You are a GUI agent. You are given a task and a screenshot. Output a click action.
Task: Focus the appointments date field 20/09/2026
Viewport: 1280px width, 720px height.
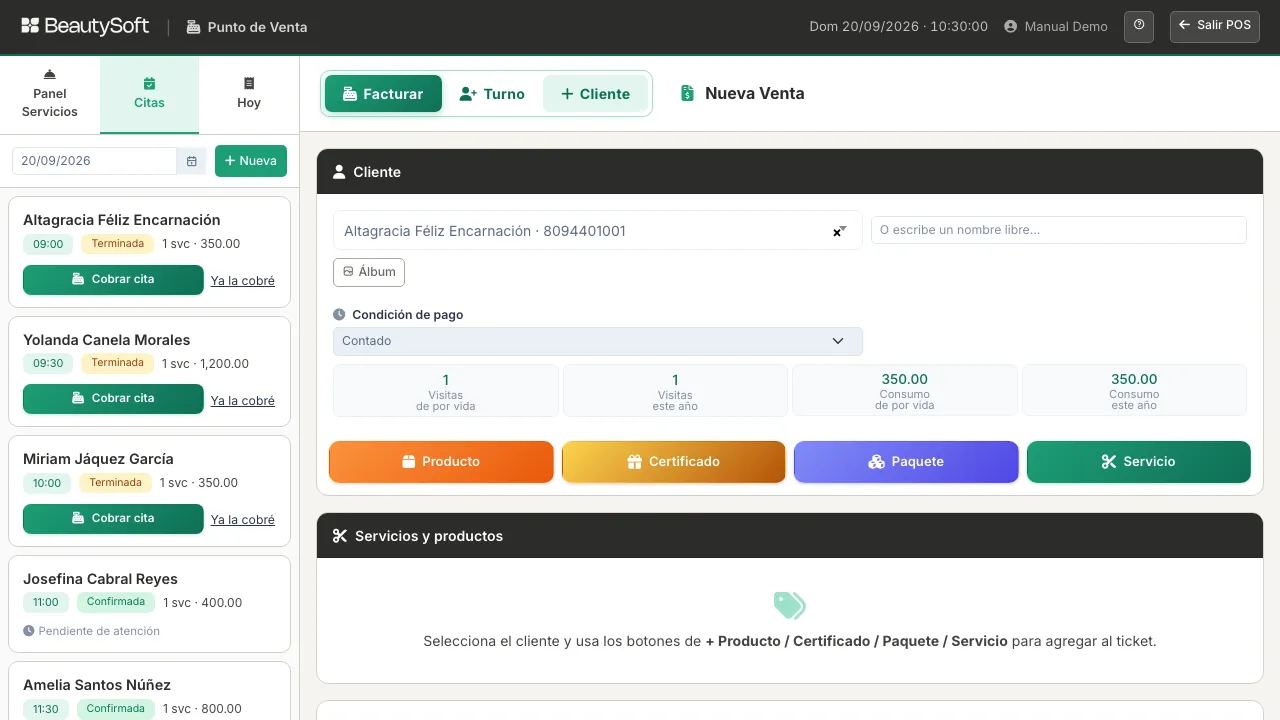[95, 161]
